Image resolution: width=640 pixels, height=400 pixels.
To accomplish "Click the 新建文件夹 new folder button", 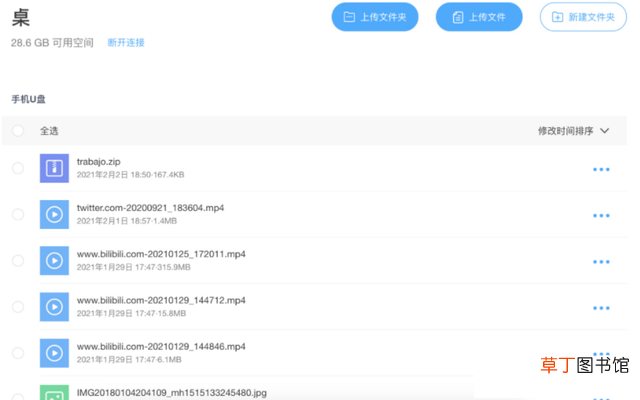I will [x=583, y=17].
